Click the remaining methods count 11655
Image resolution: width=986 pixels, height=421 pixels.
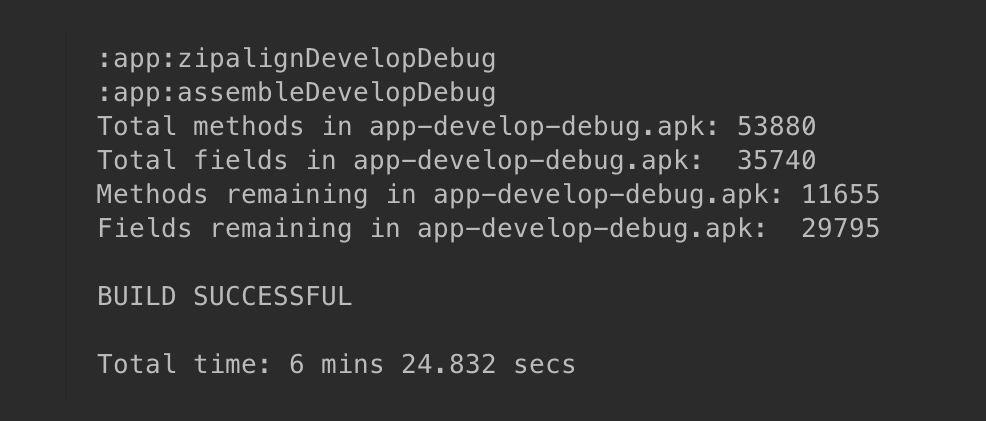tap(840, 195)
